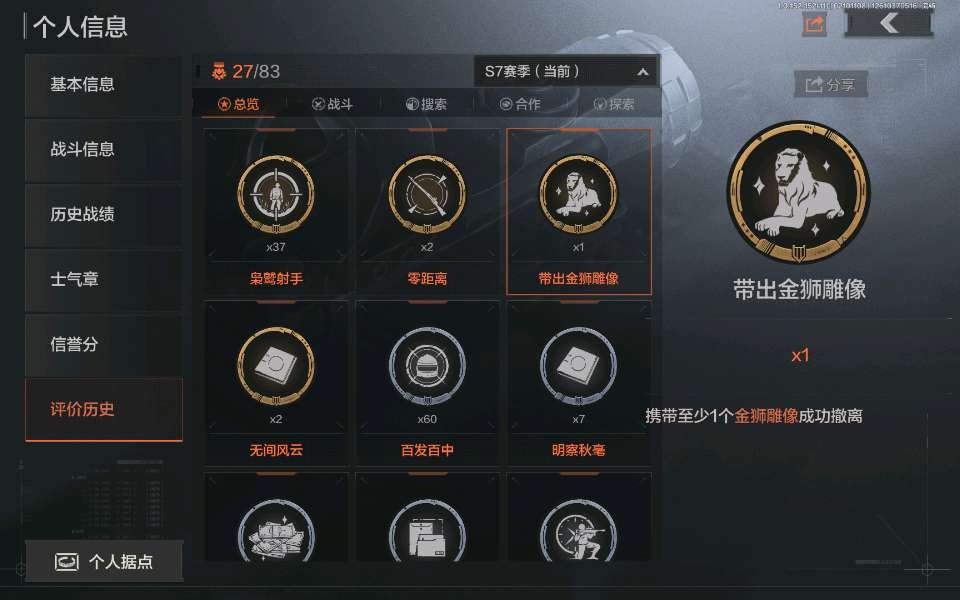Image resolution: width=960 pixels, height=600 pixels.
Task: Open 信誉分 in the sidebar
Action: pos(103,344)
